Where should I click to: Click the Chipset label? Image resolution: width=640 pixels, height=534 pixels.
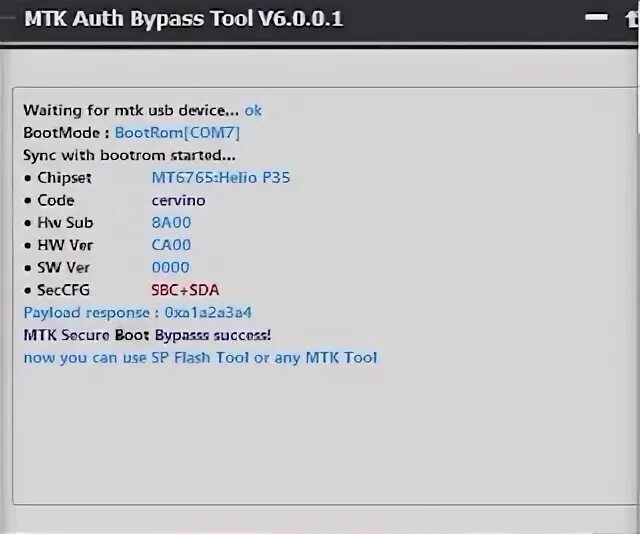[64, 177]
